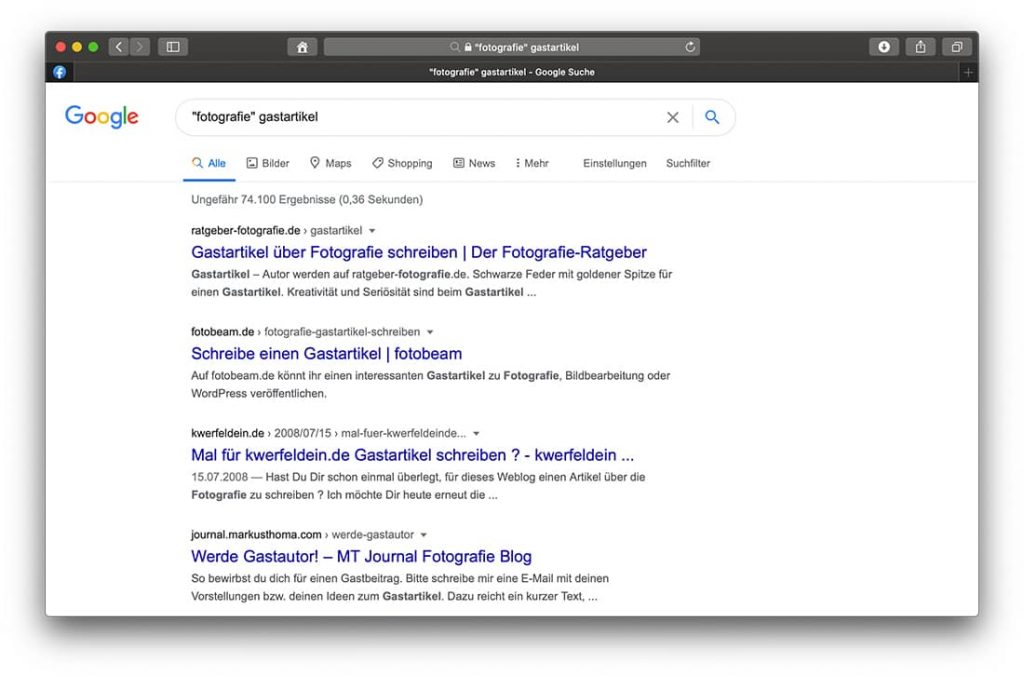
Task: Show all tabs overview icon
Action: pyautogui.click(x=957, y=47)
